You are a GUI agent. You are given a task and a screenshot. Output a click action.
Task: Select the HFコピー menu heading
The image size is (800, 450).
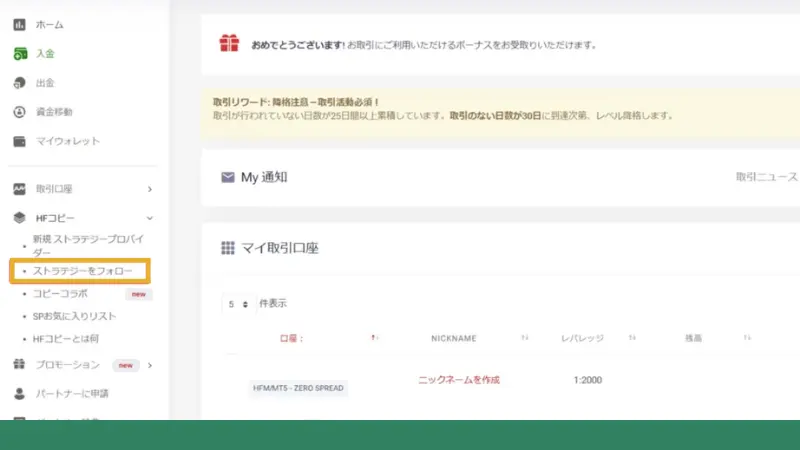(x=55, y=218)
